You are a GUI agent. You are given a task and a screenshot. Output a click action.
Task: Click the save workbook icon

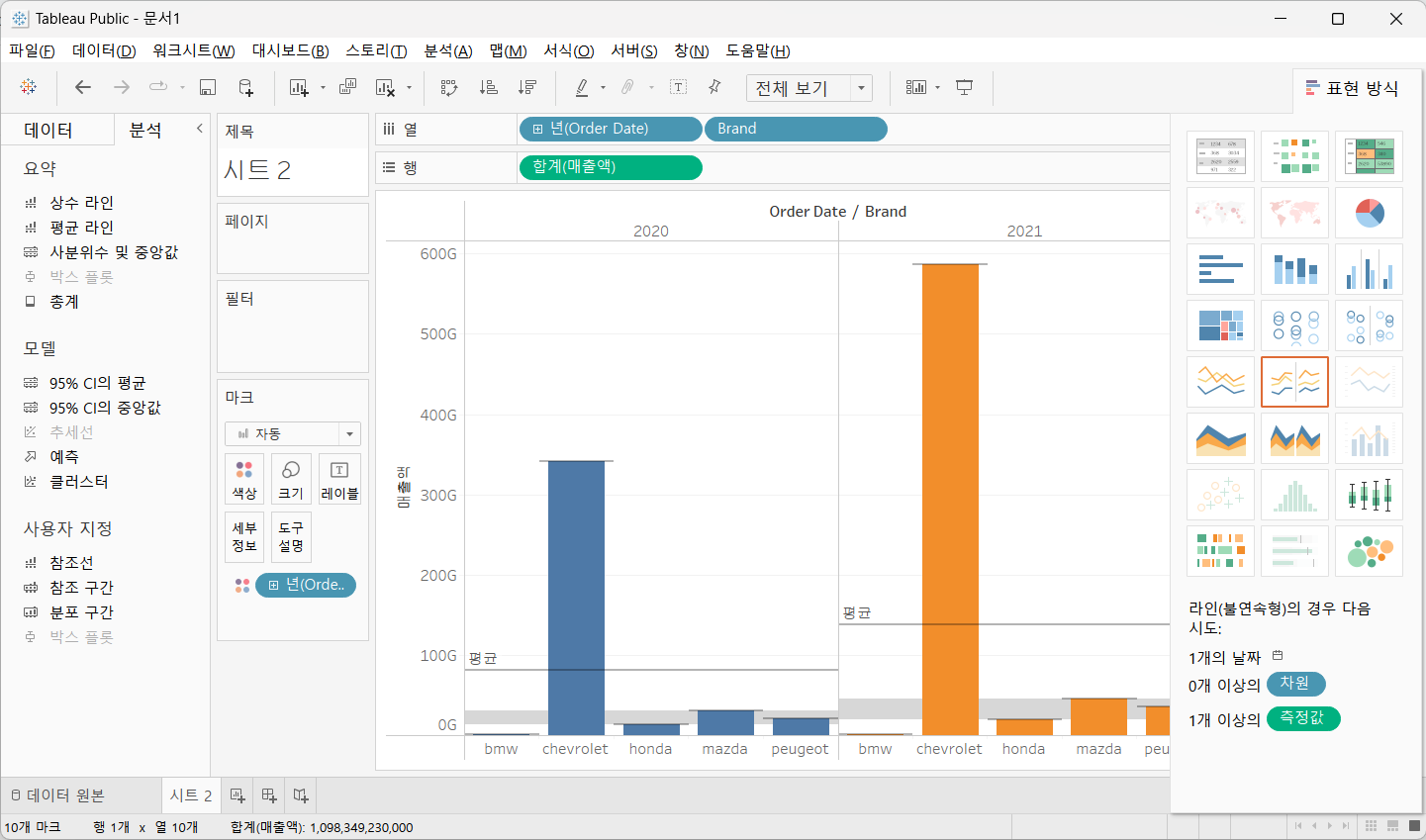(208, 87)
